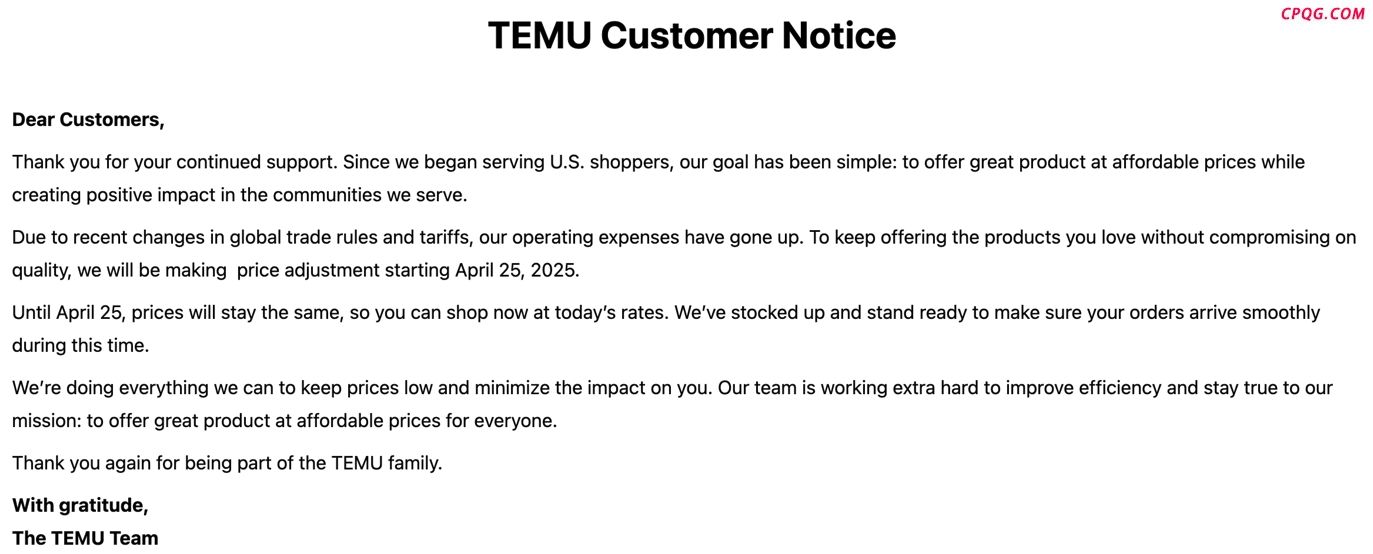This screenshot has height=554, width=1373.
Task: Click 'We've stocked up' sentence
Action: pyautogui.click(x=749, y=313)
